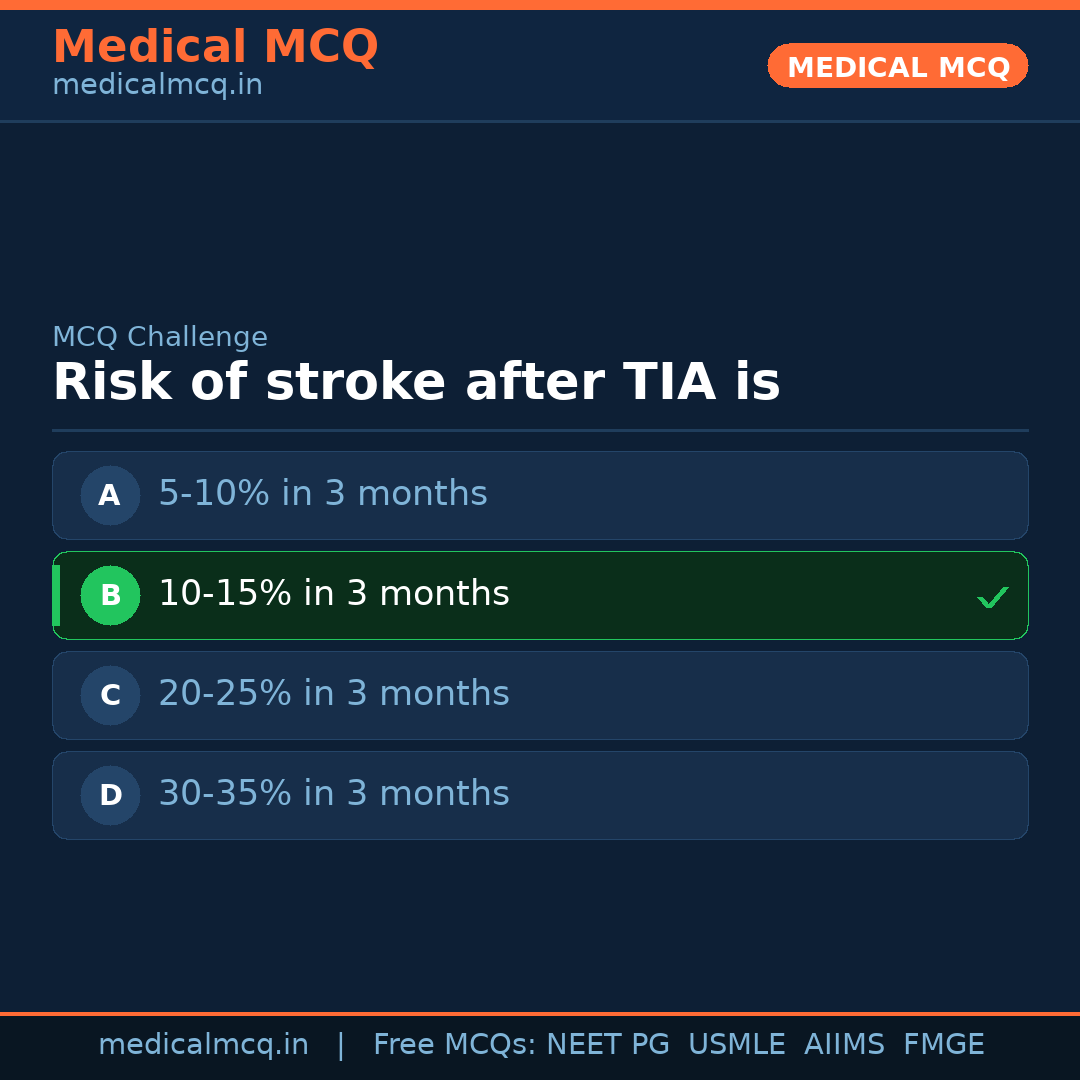
Task: Switch to the USMLE category
Action: (737, 1043)
